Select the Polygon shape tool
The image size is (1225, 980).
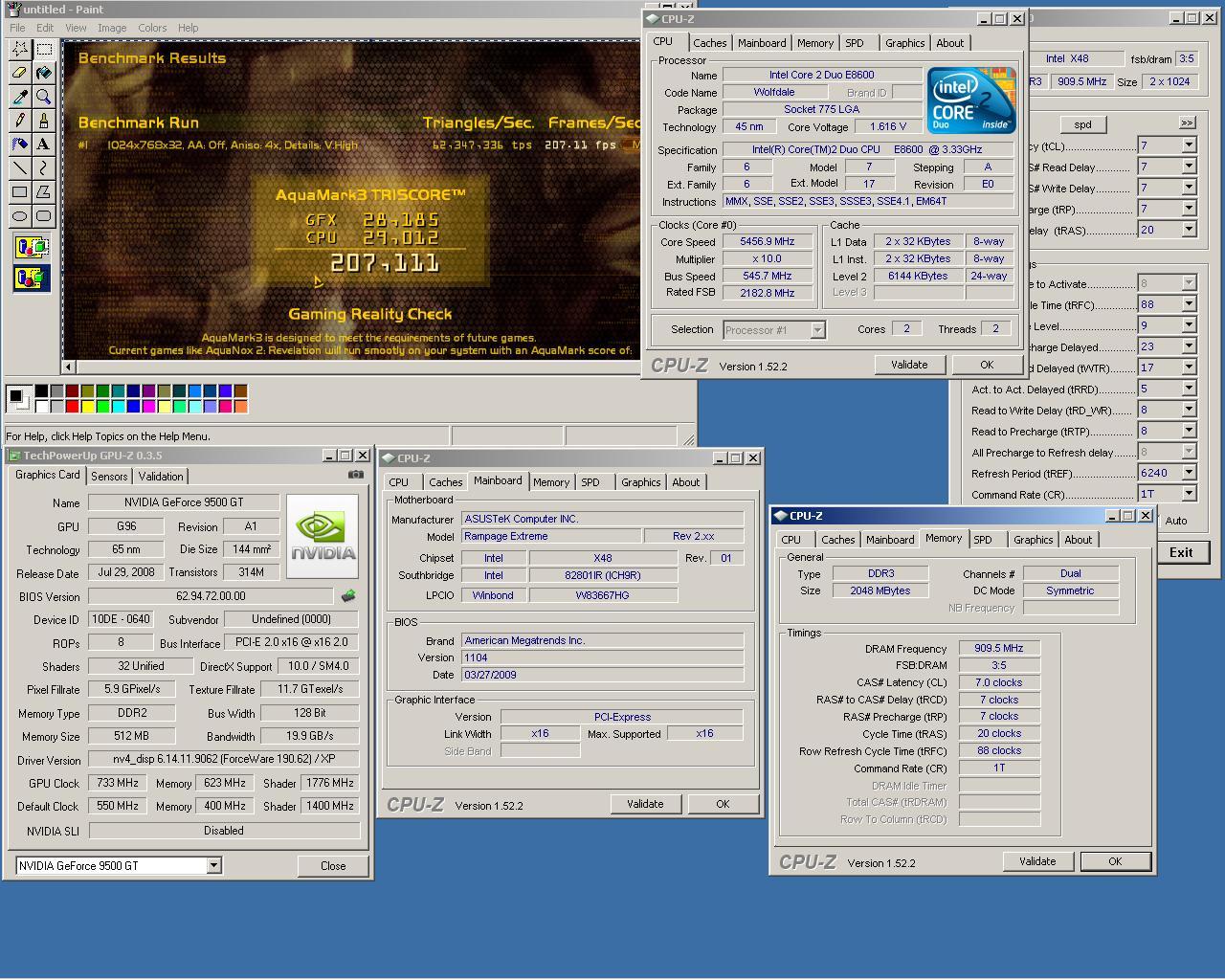point(43,192)
